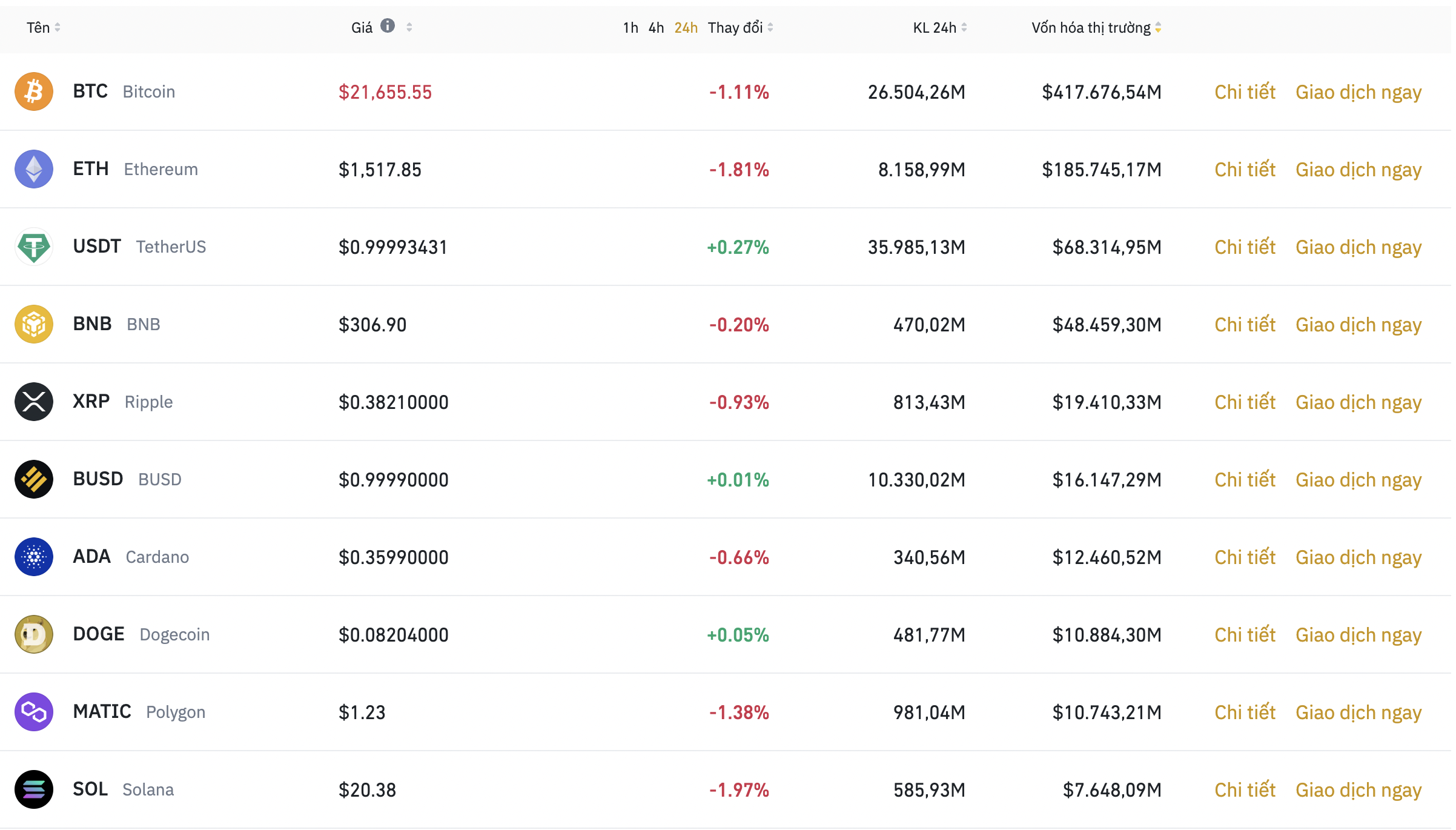This screenshot has width=1456, height=830.
Task: Click the Polygon name text
Action: 176,713
